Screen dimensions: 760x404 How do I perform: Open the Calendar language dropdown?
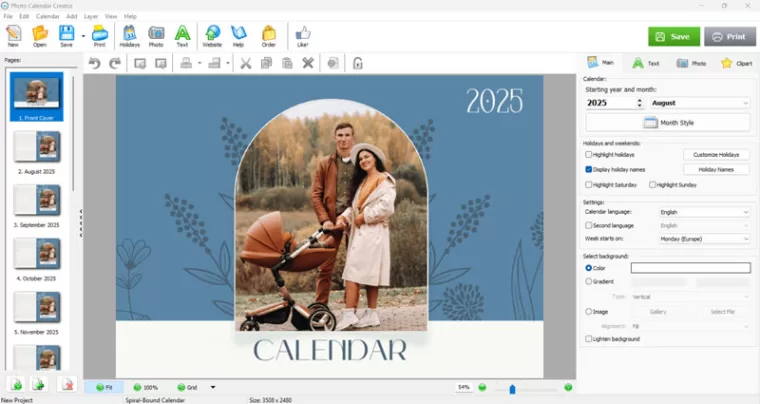(x=704, y=212)
